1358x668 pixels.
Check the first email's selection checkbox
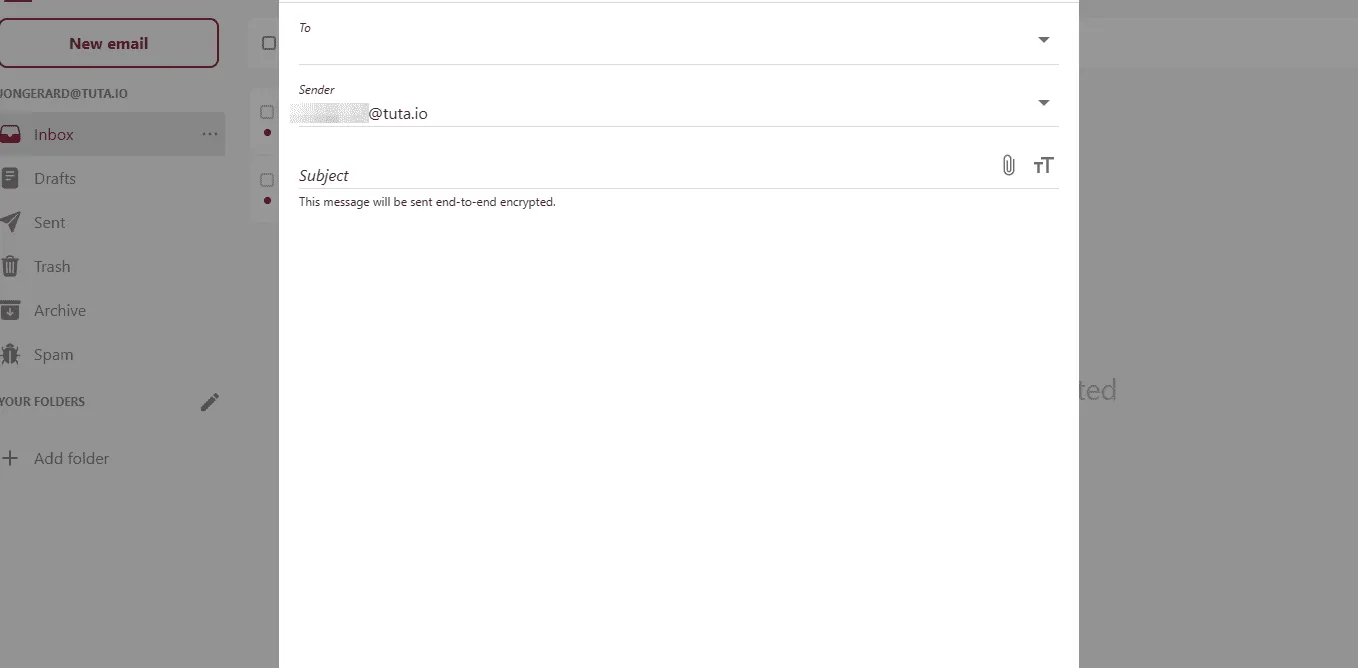tap(267, 111)
